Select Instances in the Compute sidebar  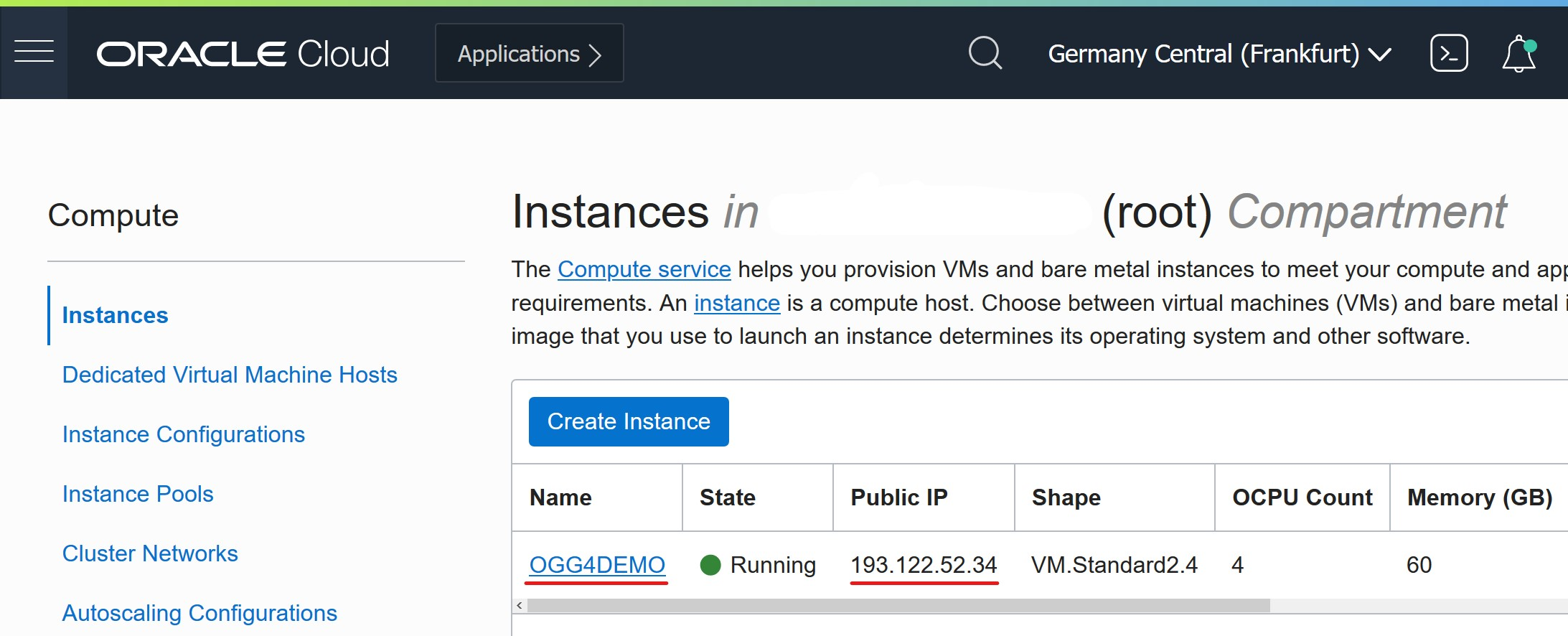[x=115, y=315]
